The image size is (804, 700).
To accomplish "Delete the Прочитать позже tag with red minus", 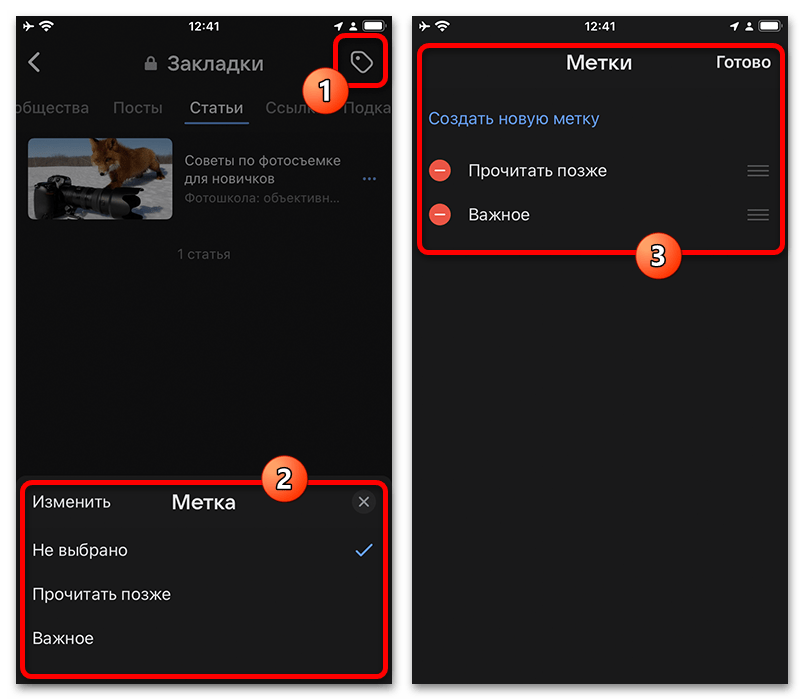I will (440, 171).
